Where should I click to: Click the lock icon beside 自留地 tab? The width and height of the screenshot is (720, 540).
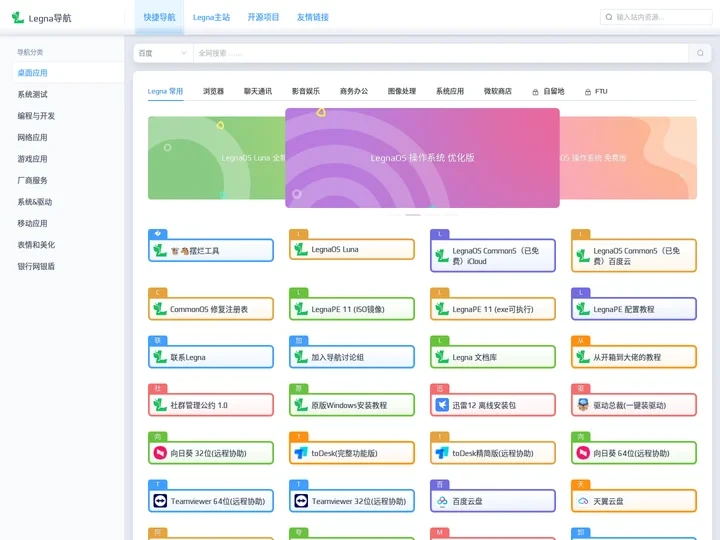(535, 92)
